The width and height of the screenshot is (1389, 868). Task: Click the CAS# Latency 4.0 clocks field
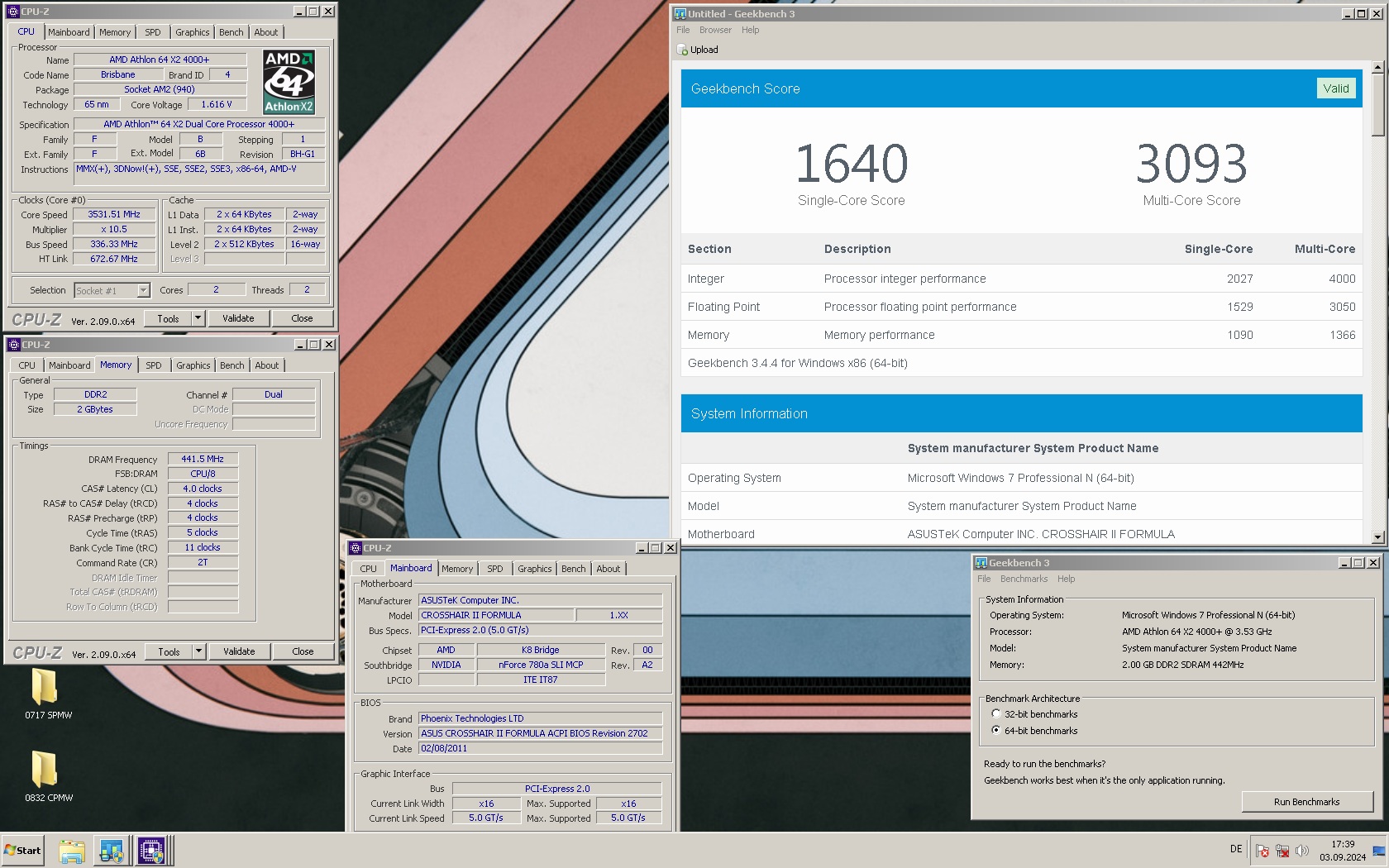(203, 489)
